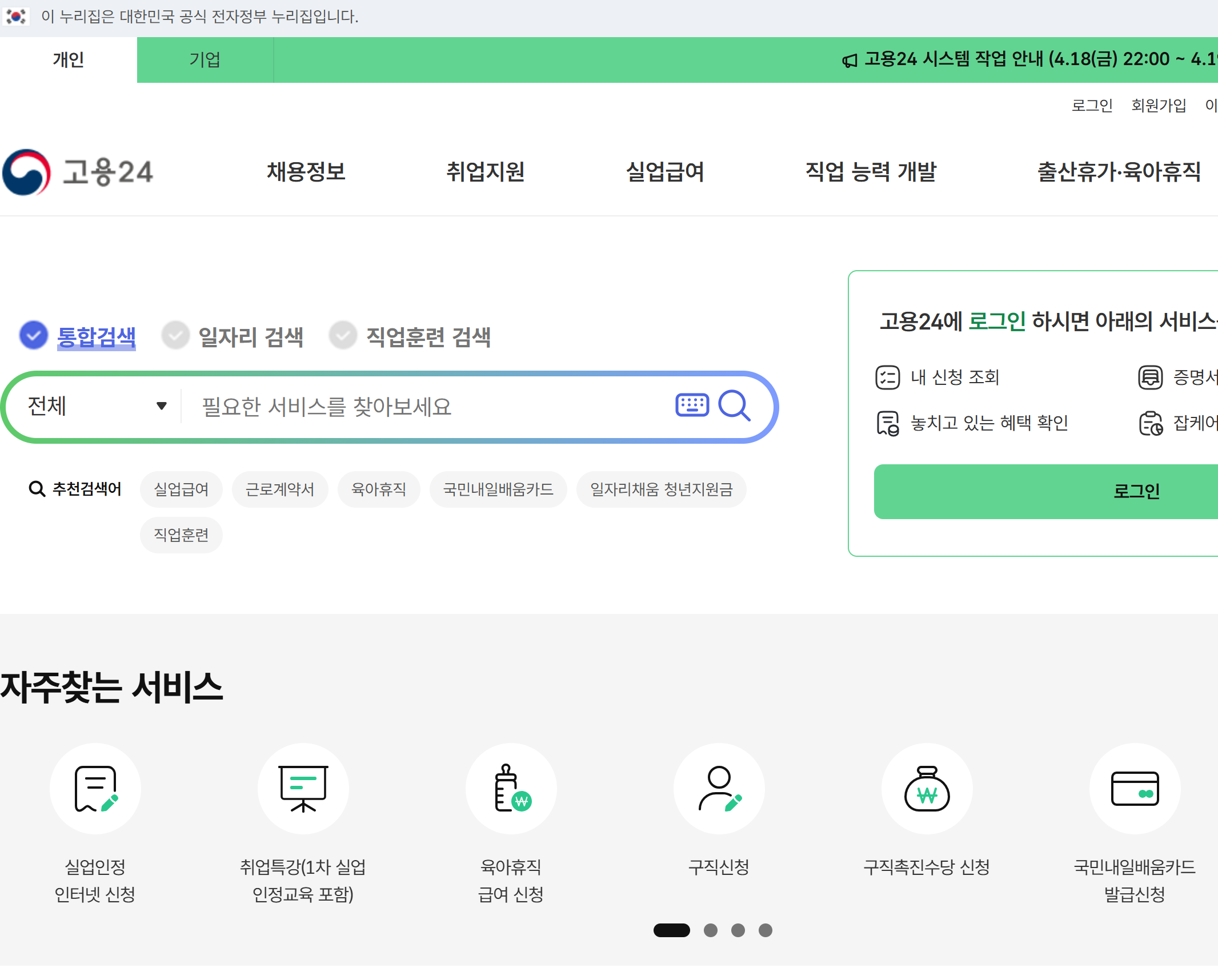Click the 회원가입 link
1218x980 pixels.
(x=1159, y=106)
